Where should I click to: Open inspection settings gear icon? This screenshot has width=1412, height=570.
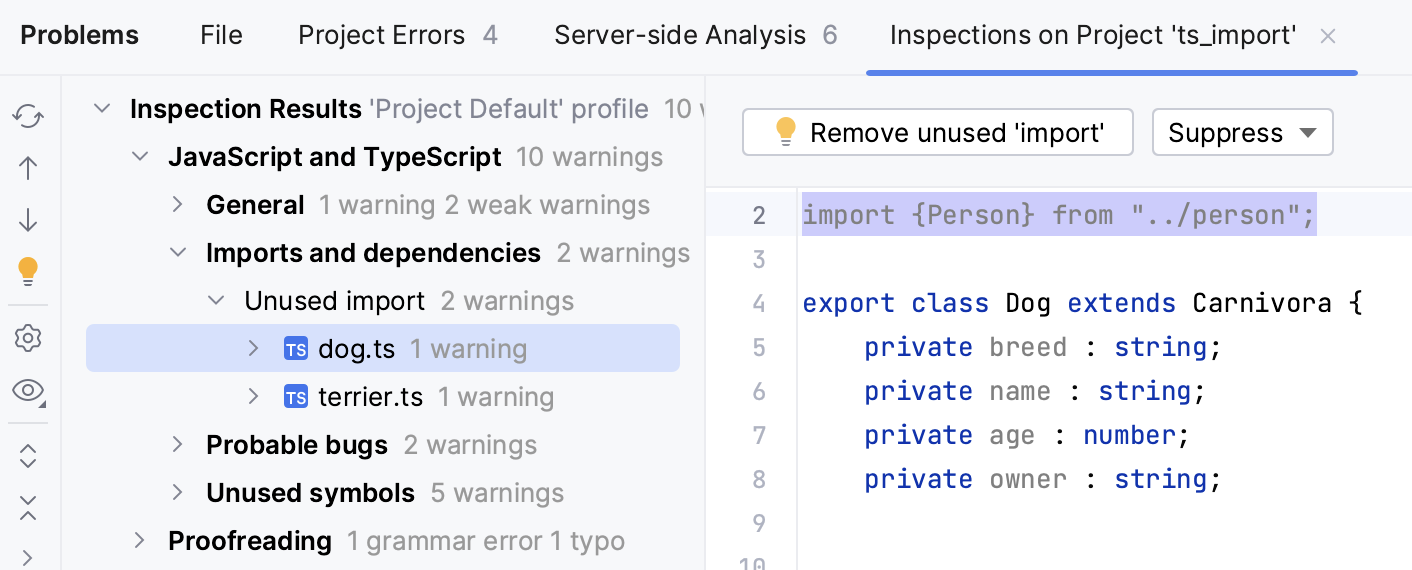pyautogui.click(x=28, y=339)
